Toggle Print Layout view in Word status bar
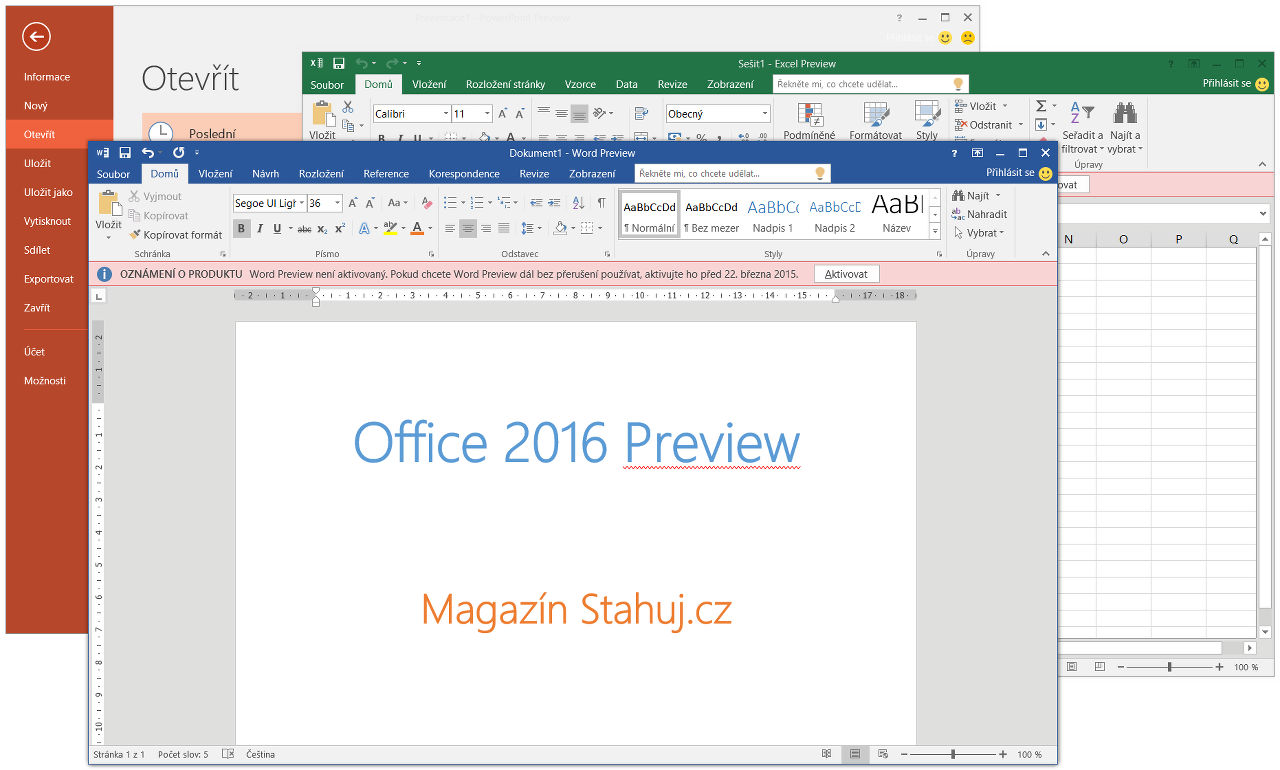The width and height of the screenshot is (1280, 770). (x=854, y=754)
